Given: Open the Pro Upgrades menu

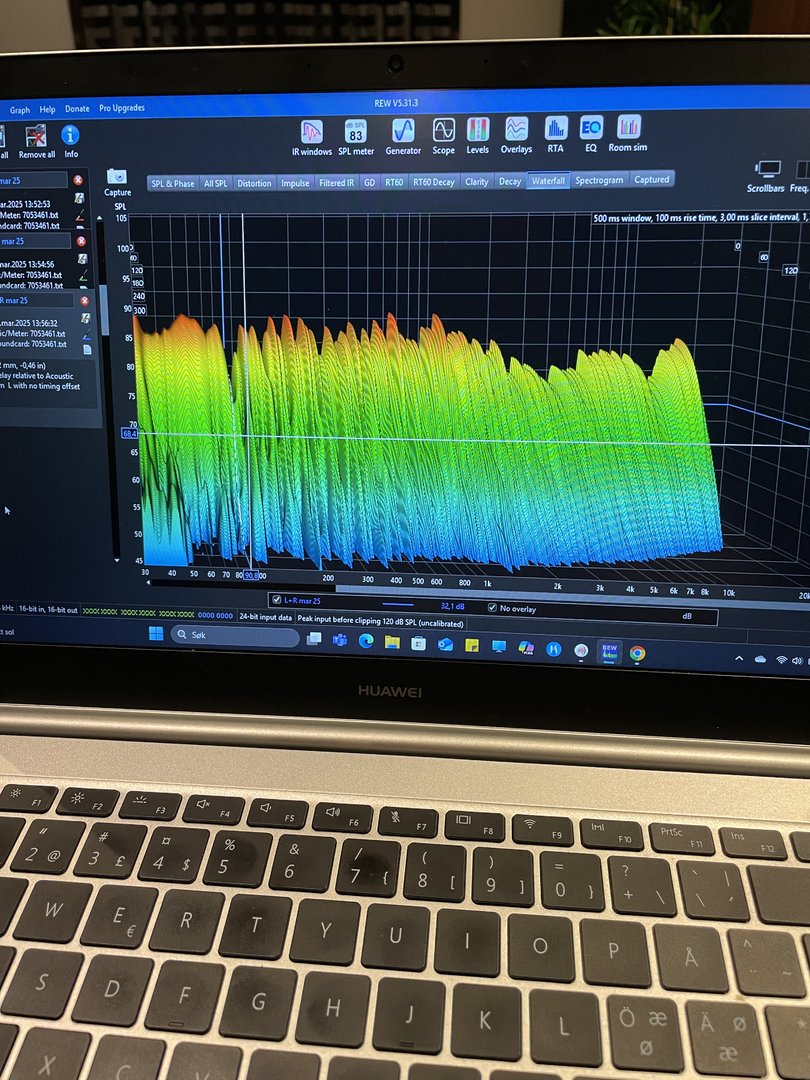Looking at the screenshot, I should pos(122,108).
